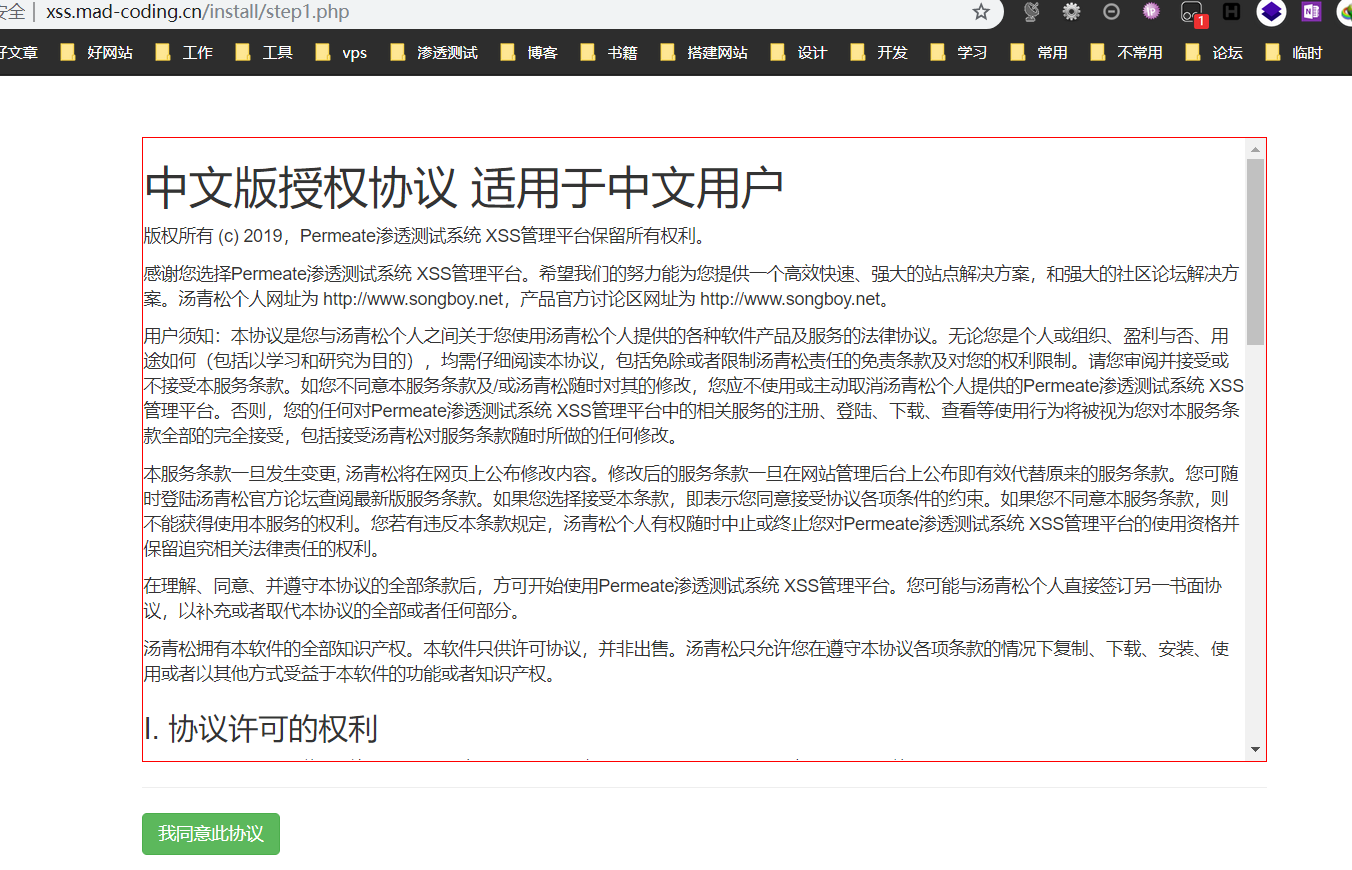The image size is (1352, 870).
Task: Open the extension with red badge 1
Action: 1192,12
